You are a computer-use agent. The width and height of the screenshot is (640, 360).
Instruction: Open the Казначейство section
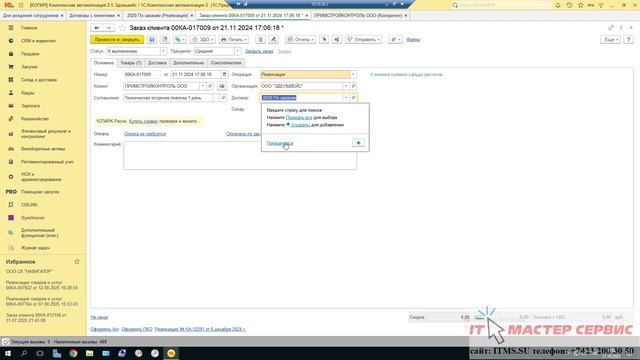click(x=35, y=119)
